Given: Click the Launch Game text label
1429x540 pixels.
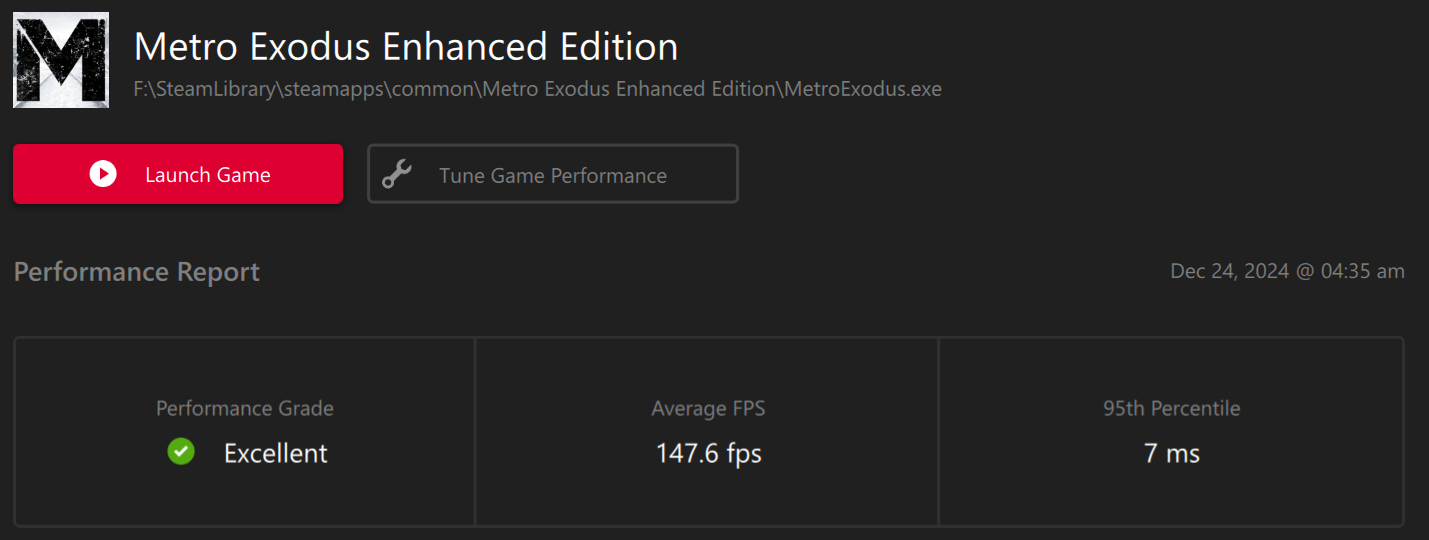Looking at the screenshot, I should click(208, 175).
